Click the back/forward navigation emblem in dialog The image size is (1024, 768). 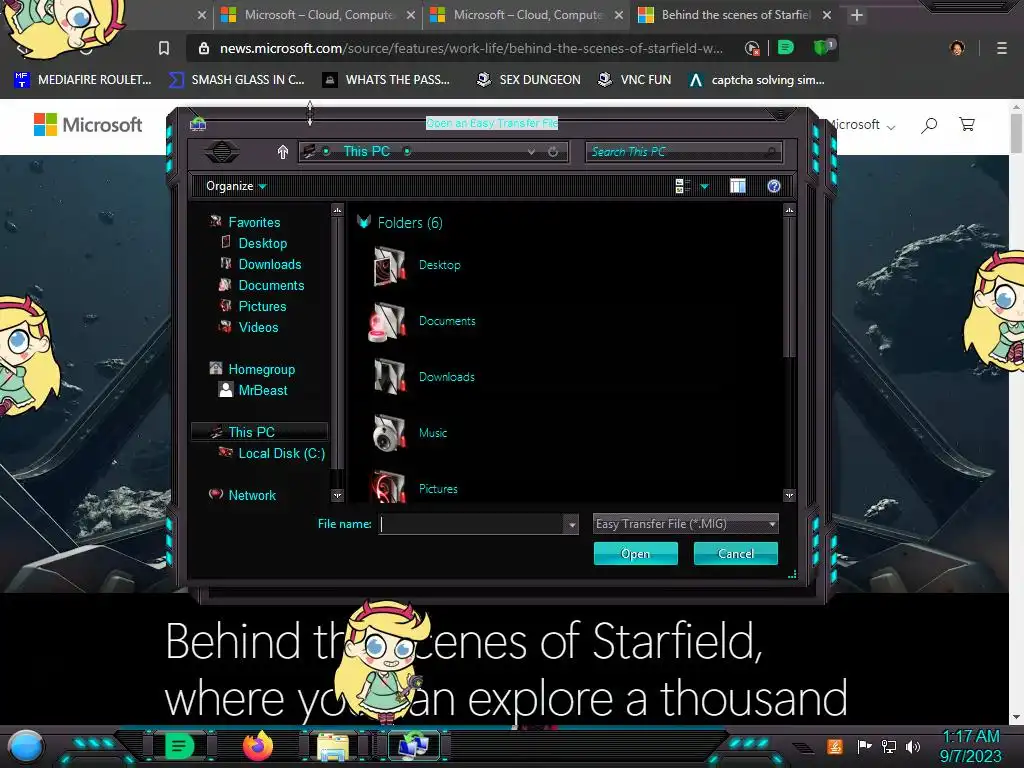pyautogui.click(x=222, y=152)
